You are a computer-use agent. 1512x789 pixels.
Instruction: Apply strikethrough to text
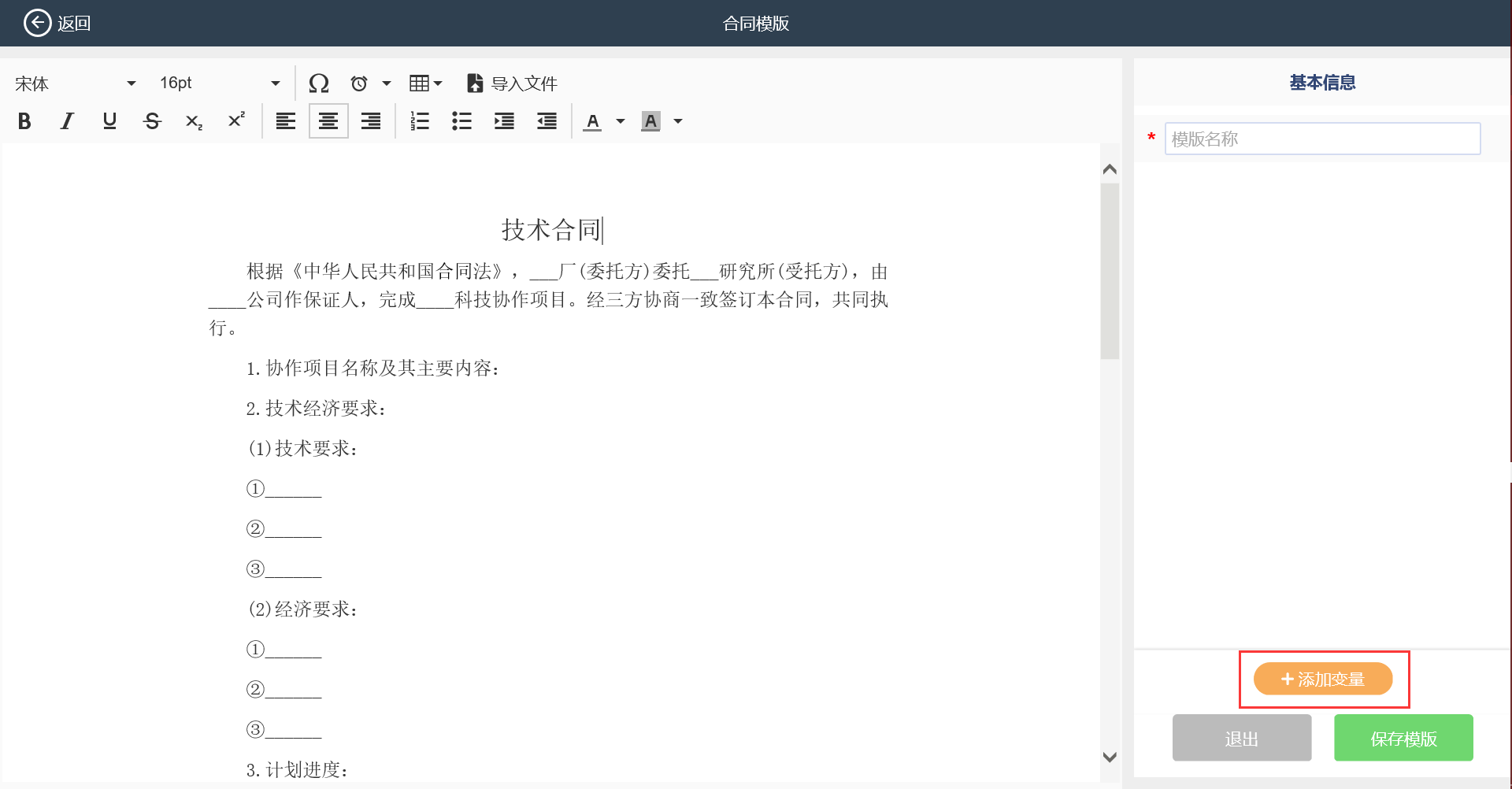click(152, 121)
